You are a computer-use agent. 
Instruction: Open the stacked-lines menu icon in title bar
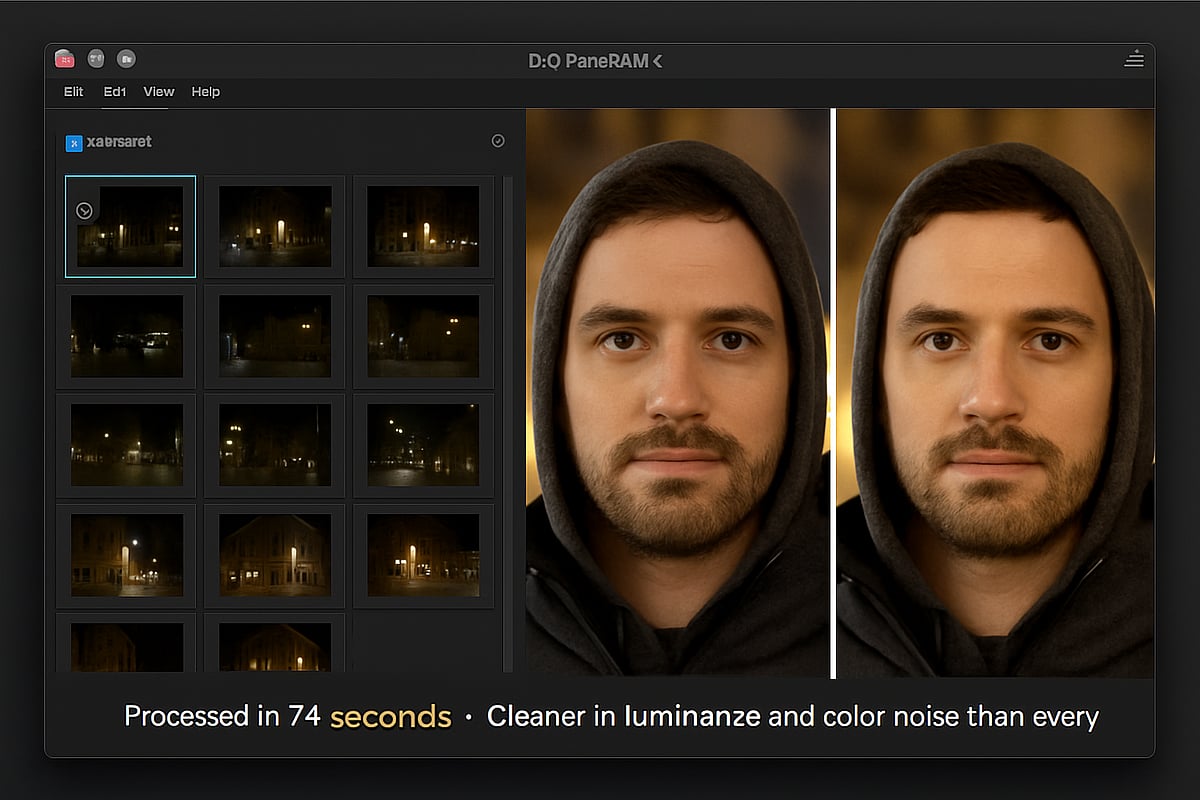(x=1133, y=60)
